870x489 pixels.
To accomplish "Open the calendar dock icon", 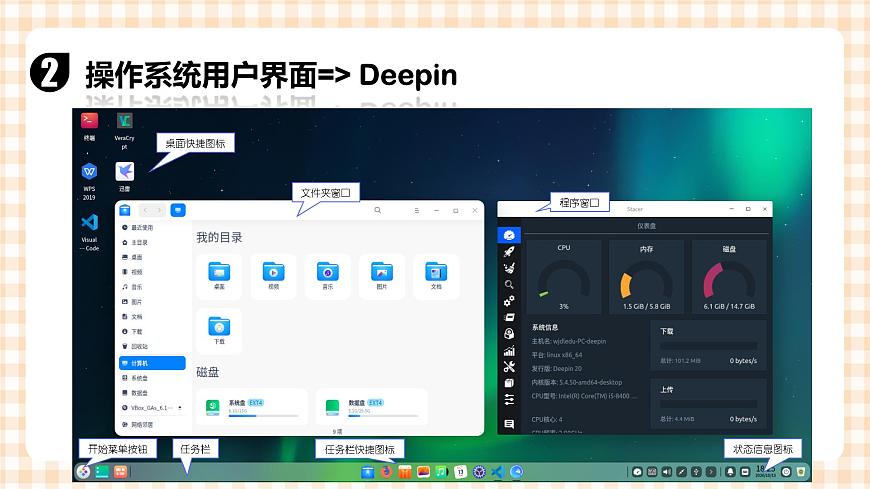I will pyautogui.click(x=461, y=472).
